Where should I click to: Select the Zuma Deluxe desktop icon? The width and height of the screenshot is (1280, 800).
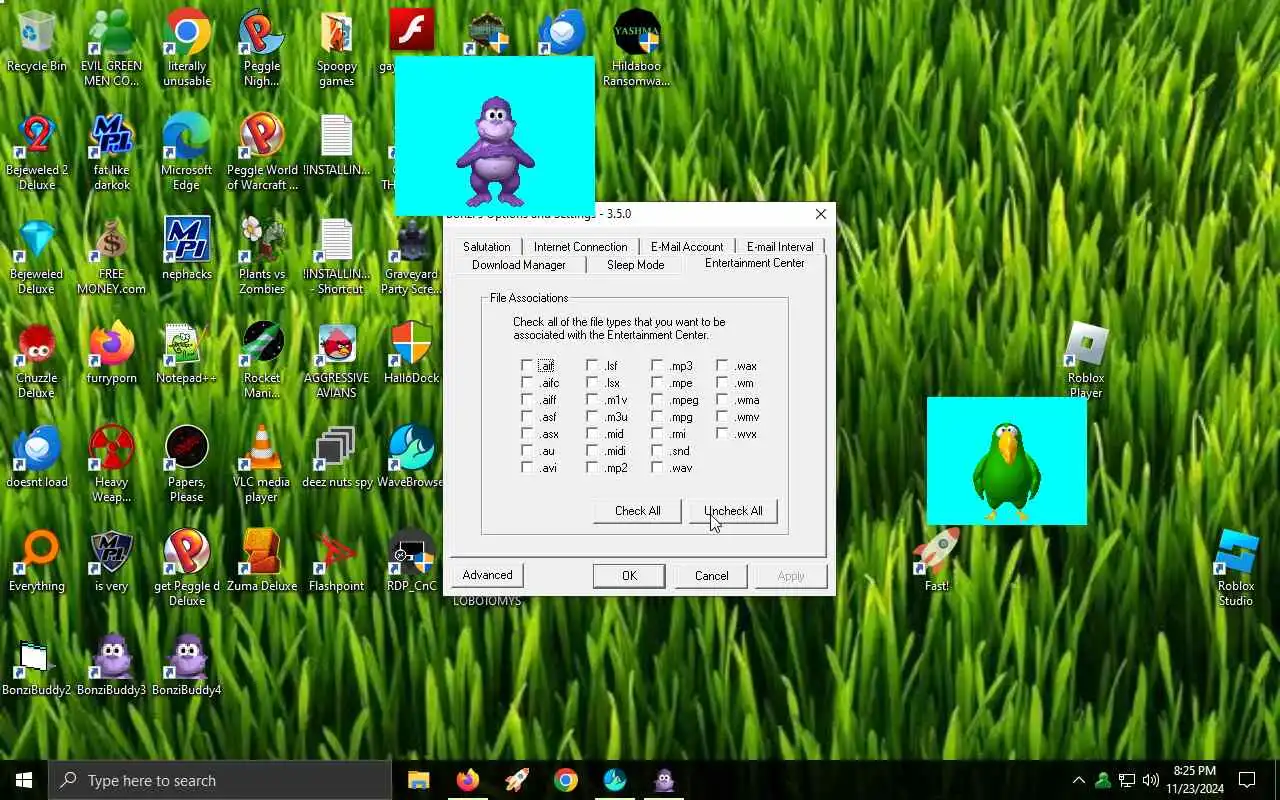(x=262, y=560)
